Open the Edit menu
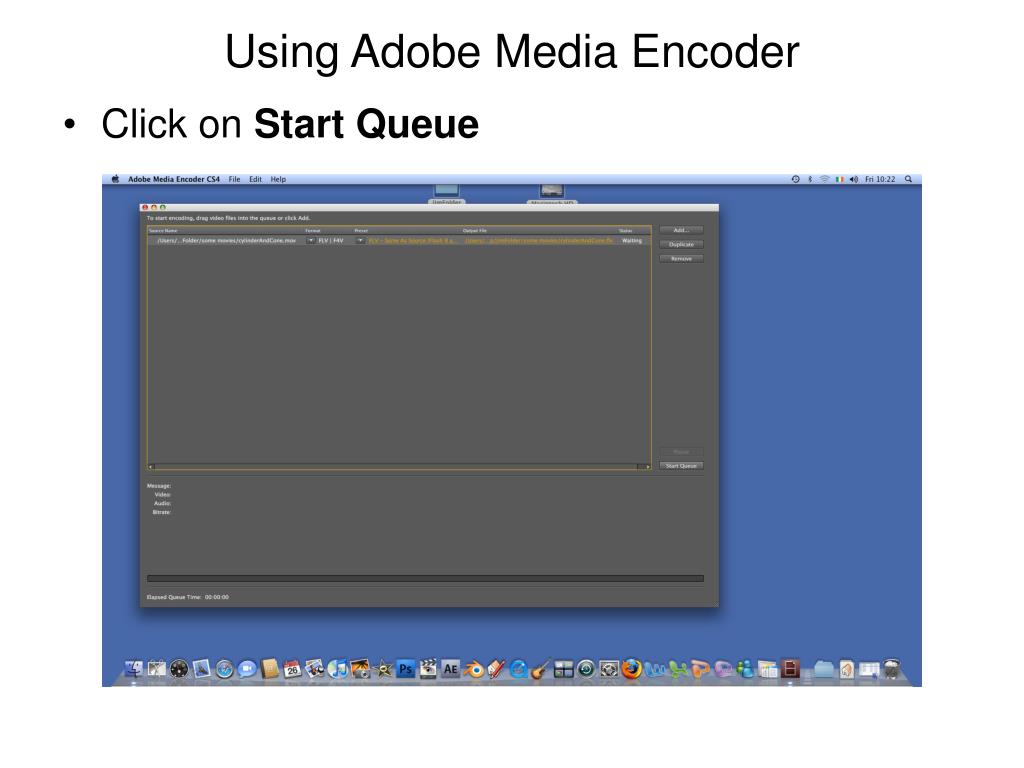 coord(255,179)
